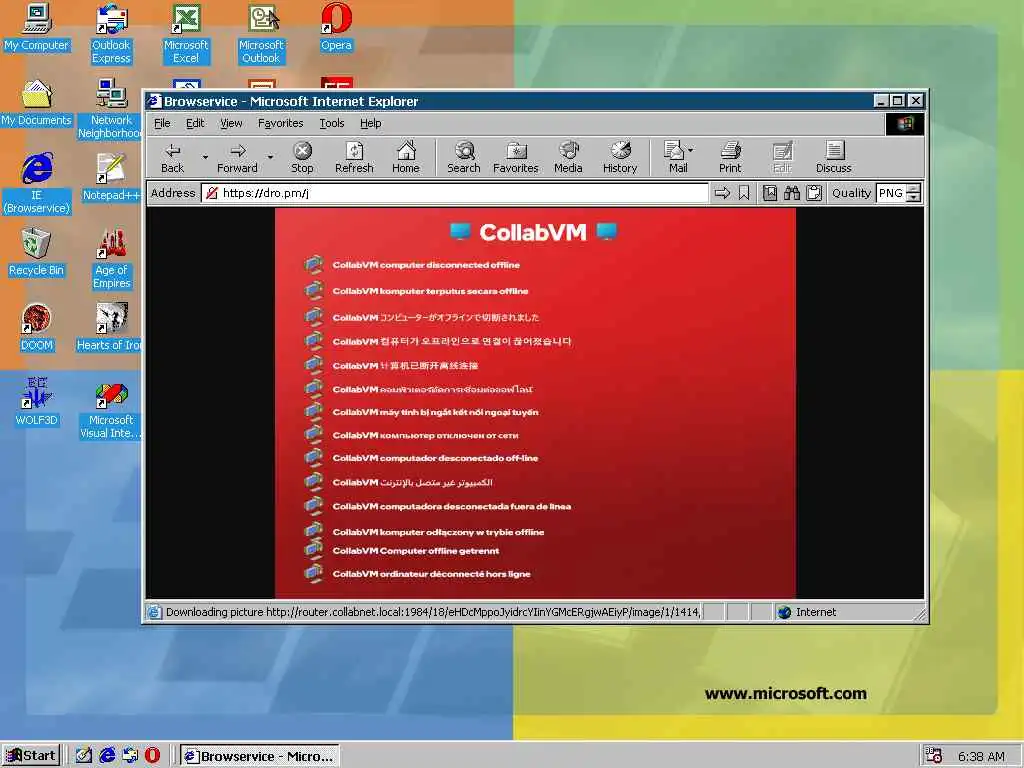Expand the Mail button dropdown arrow
Screen dimensions: 1024x768
tap(691, 150)
